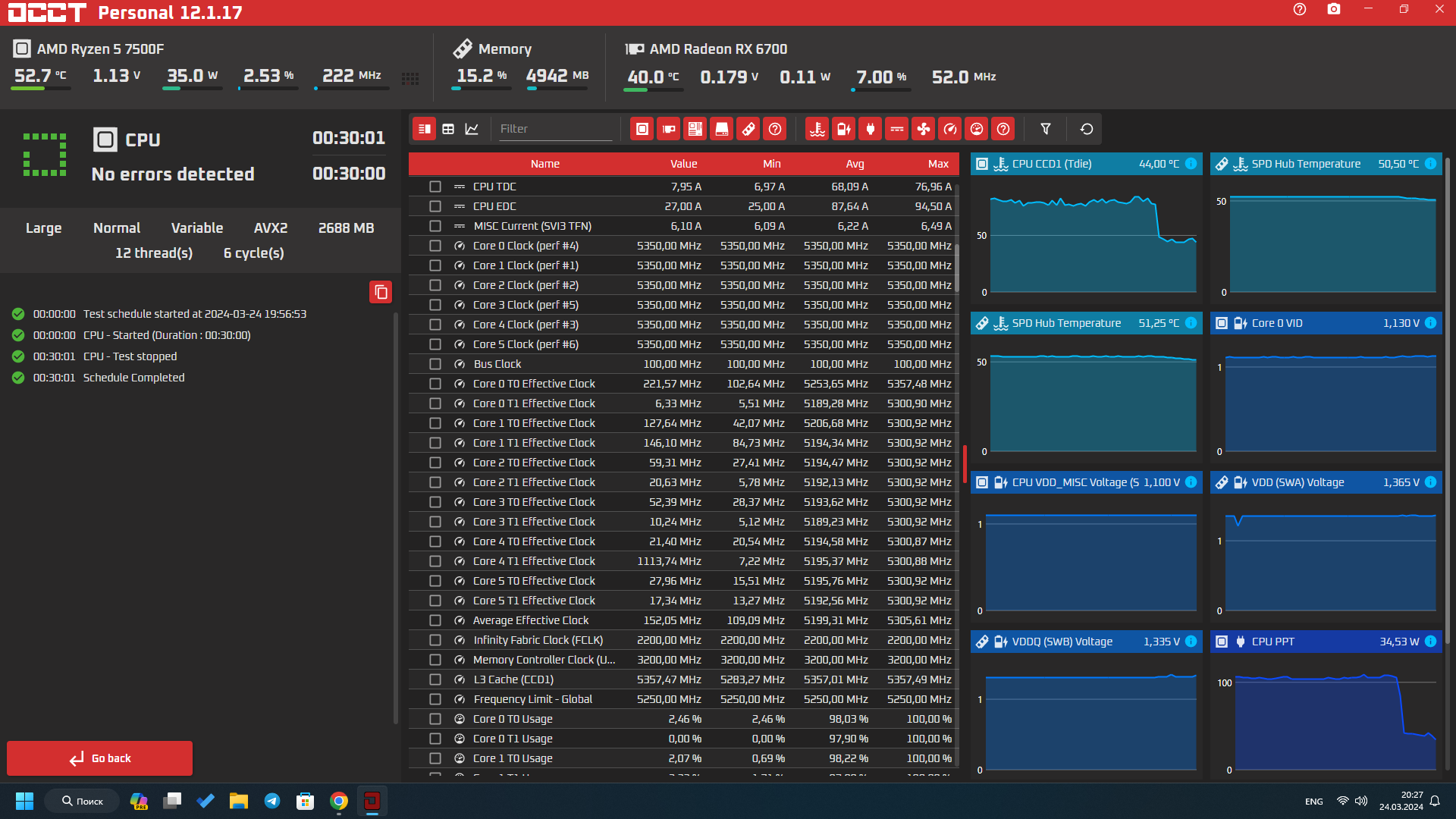Switch to the graph view icon
The image size is (1456, 819).
pos(472,129)
